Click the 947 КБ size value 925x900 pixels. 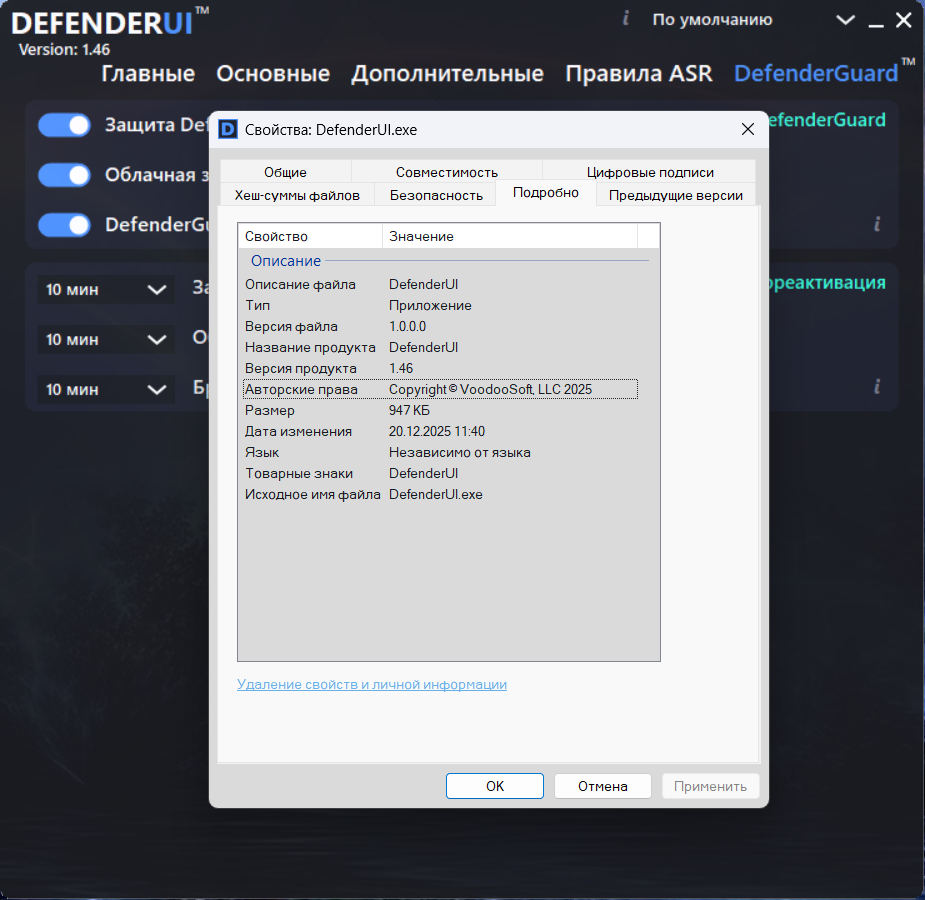click(409, 410)
